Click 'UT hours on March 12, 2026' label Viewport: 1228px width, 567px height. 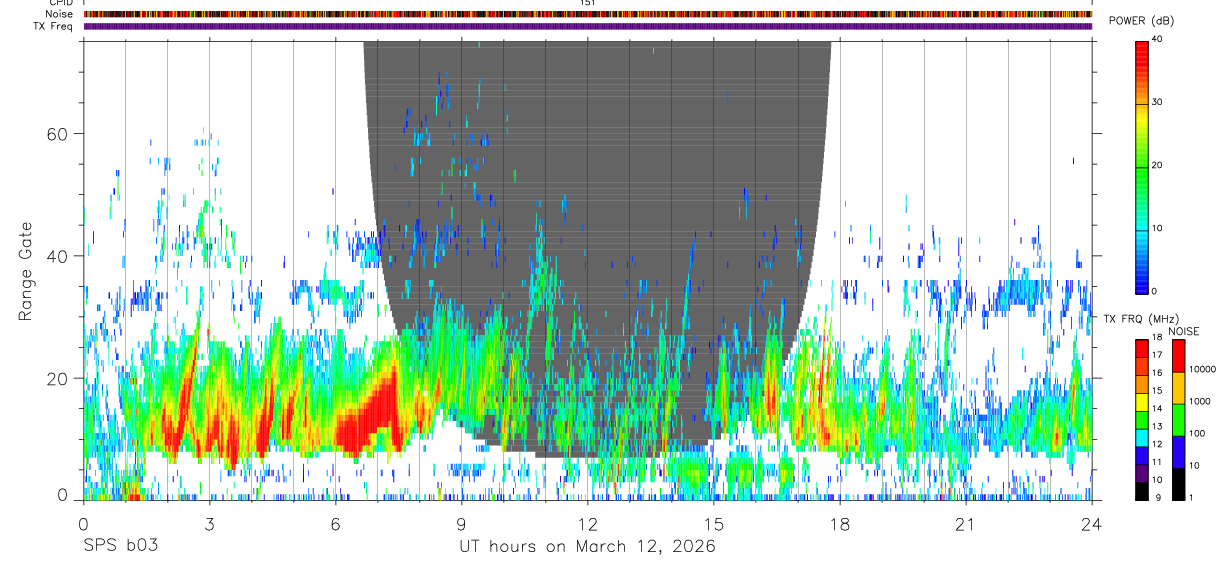click(x=587, y=547)
